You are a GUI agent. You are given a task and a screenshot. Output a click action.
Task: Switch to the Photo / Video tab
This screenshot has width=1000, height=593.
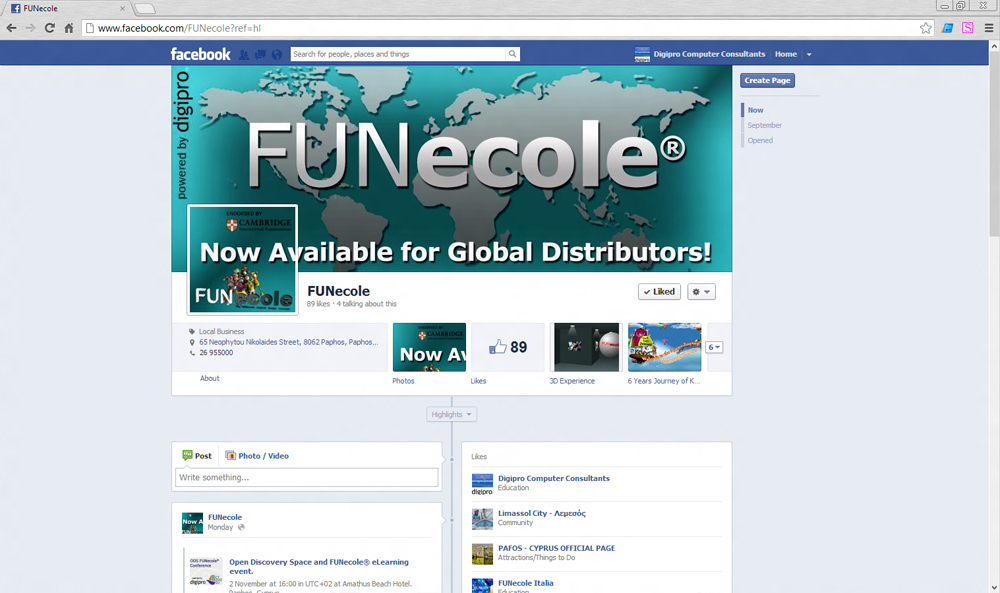[x=257, y=456]
